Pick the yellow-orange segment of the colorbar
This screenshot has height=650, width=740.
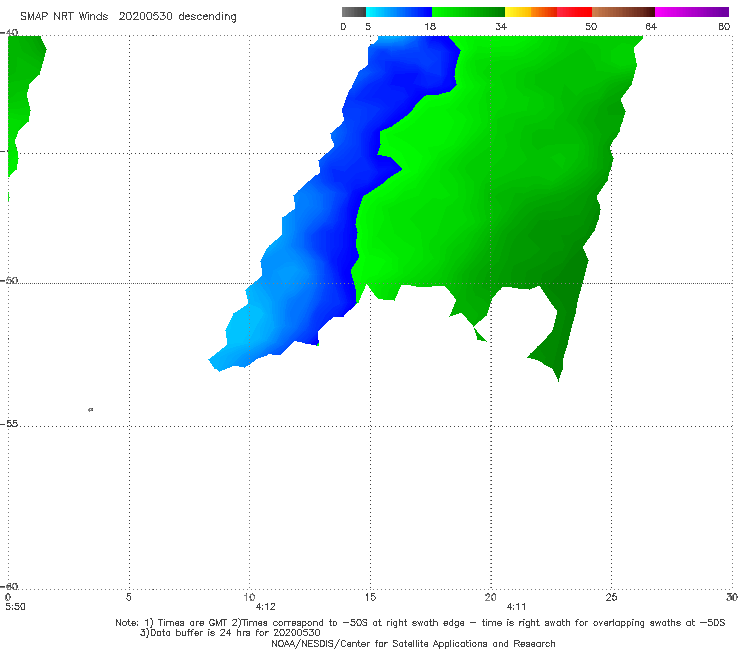coord(530,12)
